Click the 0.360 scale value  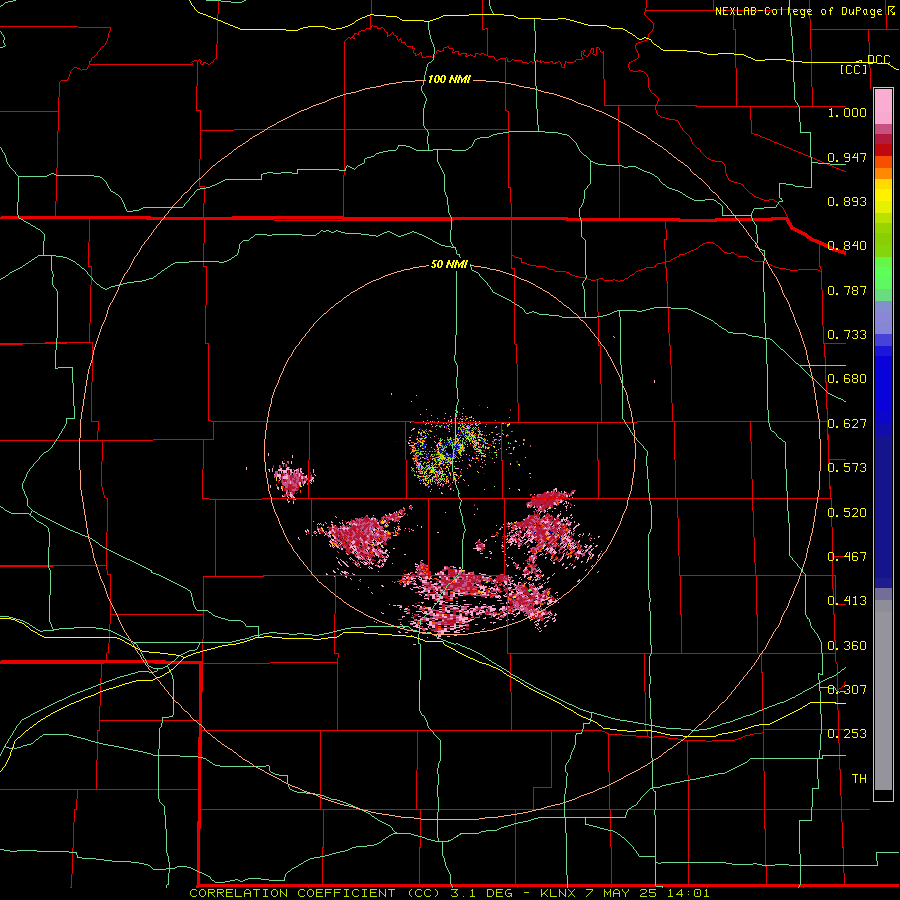847,646
